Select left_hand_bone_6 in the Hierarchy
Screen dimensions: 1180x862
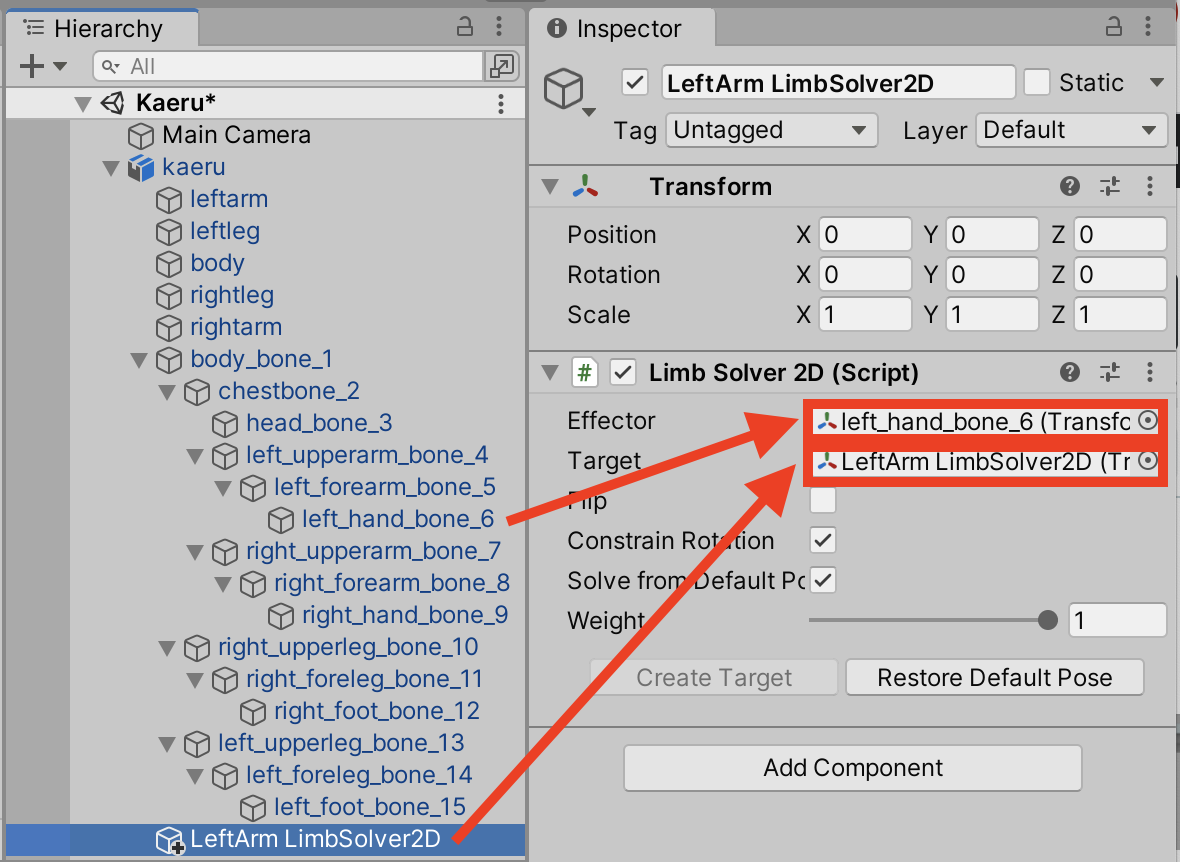394,519
